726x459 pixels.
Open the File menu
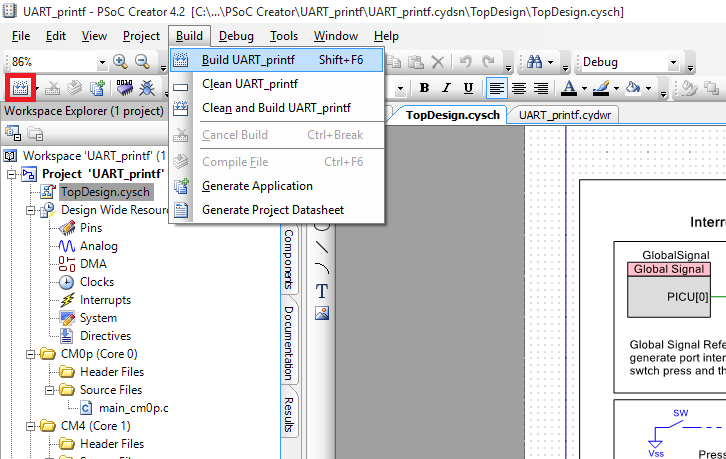[x=21, y=36]
